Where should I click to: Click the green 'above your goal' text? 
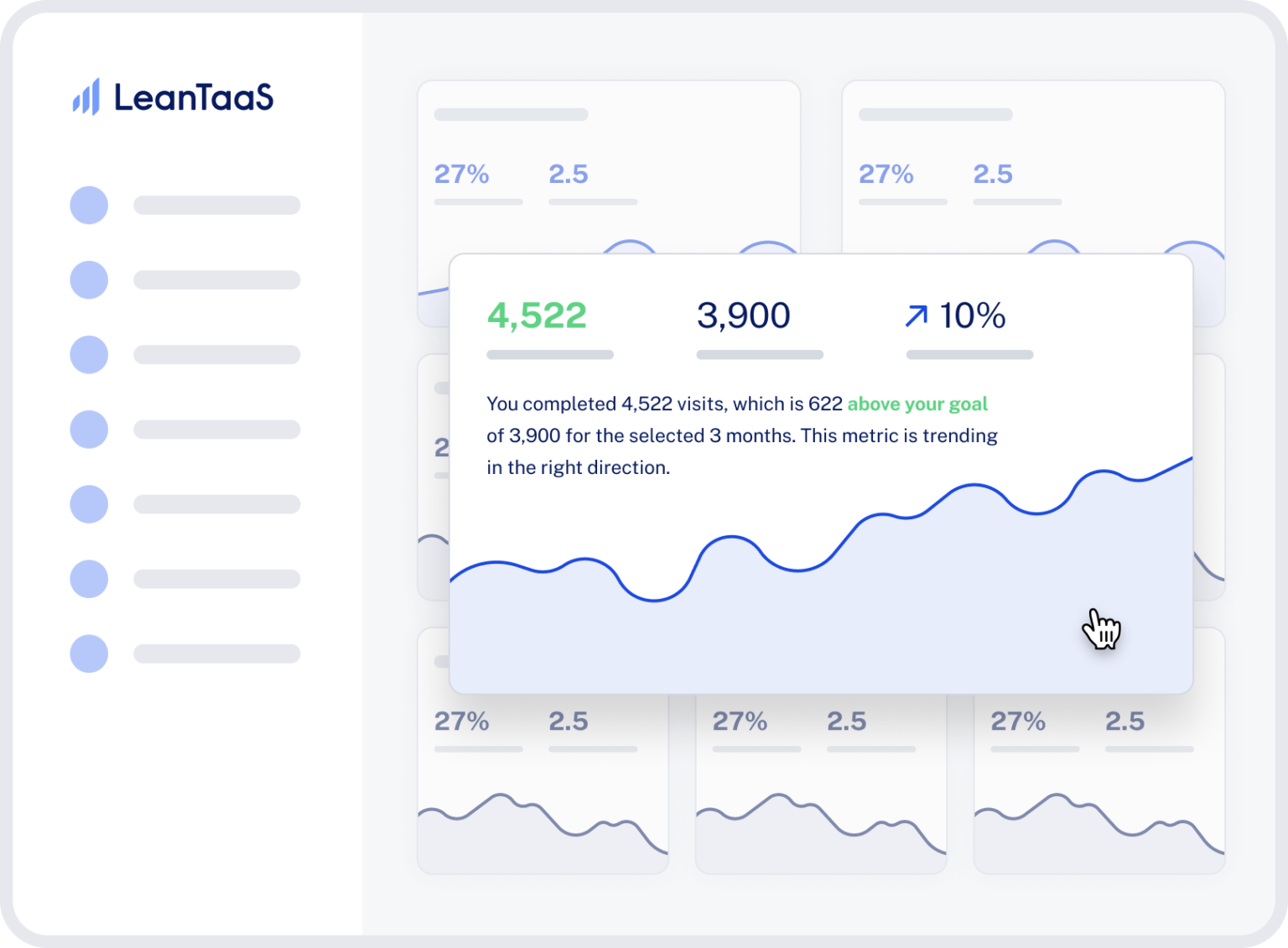pyautogui.click(x=917, y=404)
